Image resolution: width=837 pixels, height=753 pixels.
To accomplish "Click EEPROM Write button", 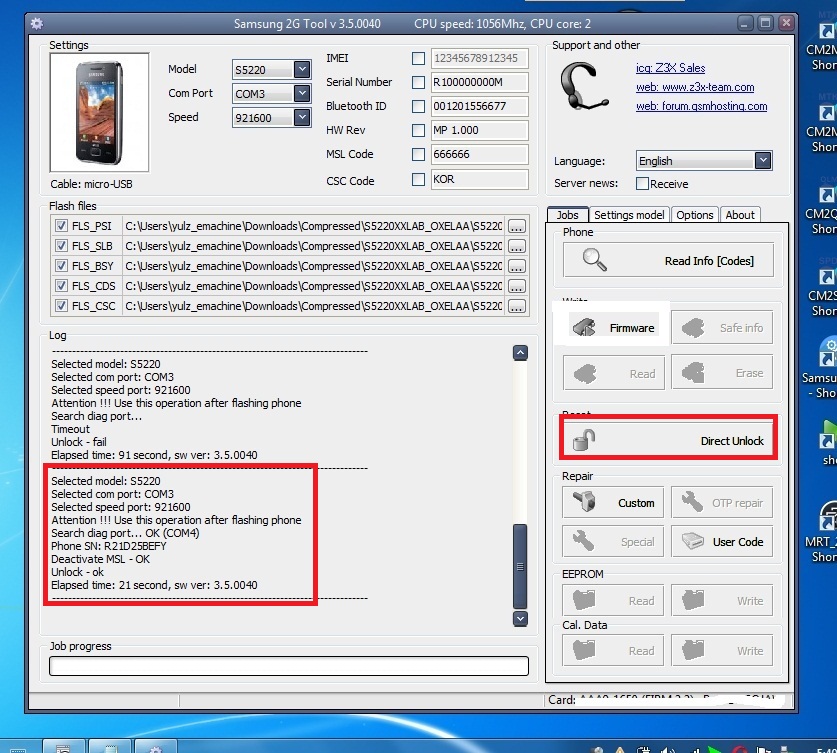I will tap(722, 600).
